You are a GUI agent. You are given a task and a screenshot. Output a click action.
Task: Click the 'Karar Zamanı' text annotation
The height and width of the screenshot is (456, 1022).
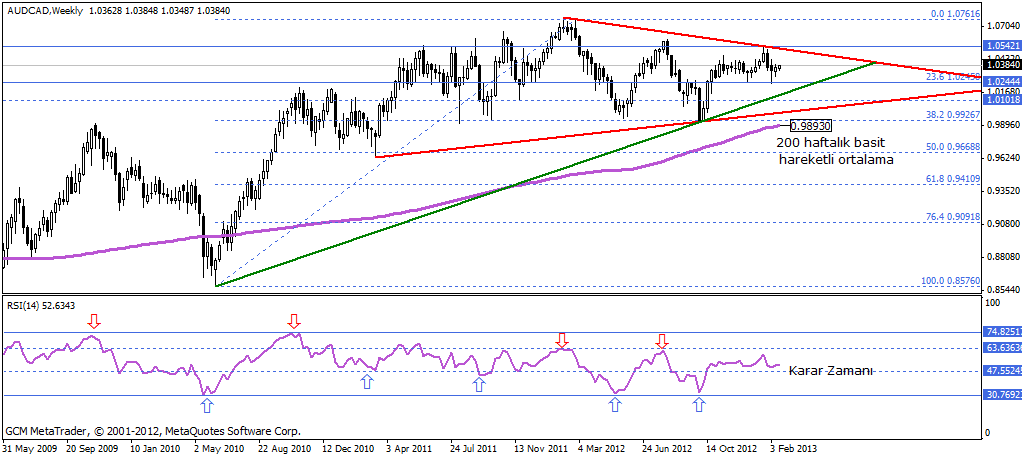[830, 371]
